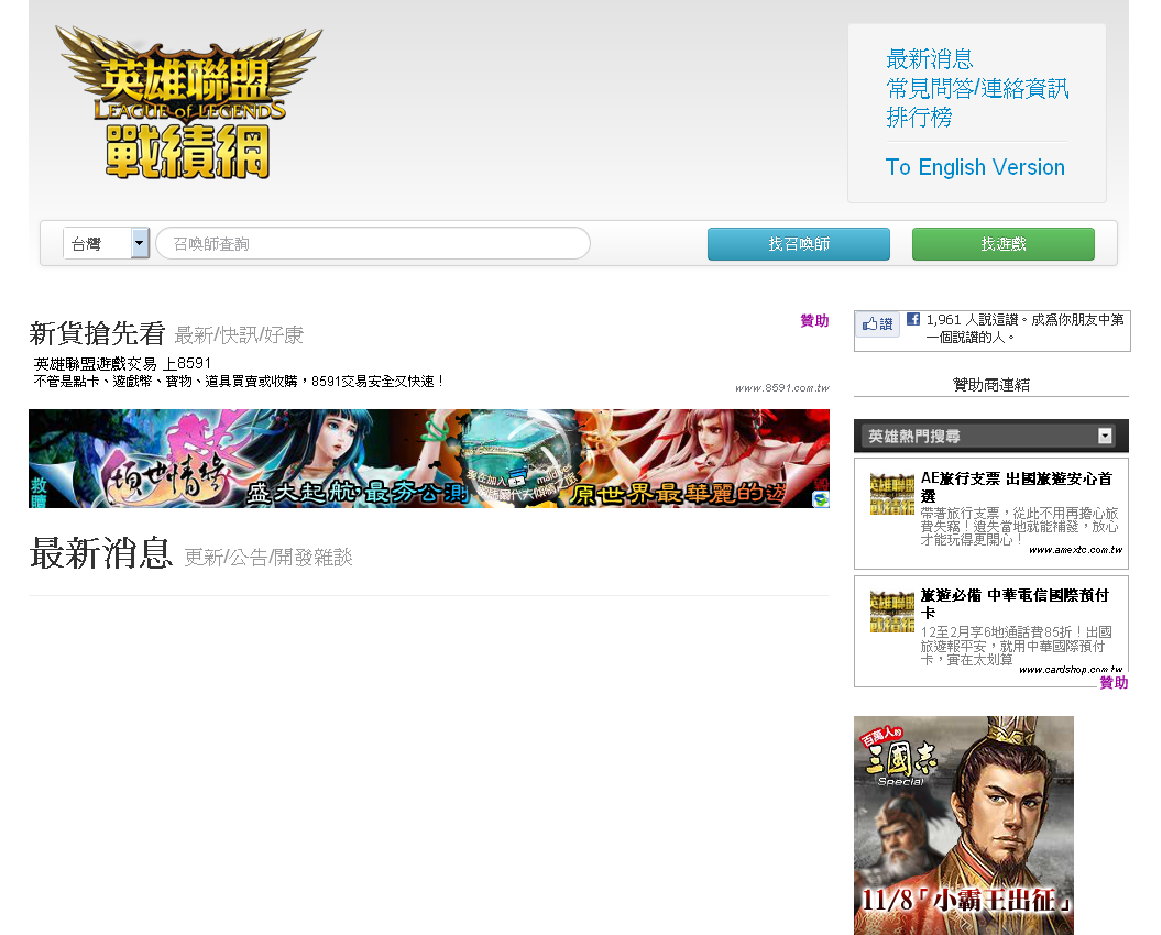Click the Facebook logo icon

(x=914, y=320)
